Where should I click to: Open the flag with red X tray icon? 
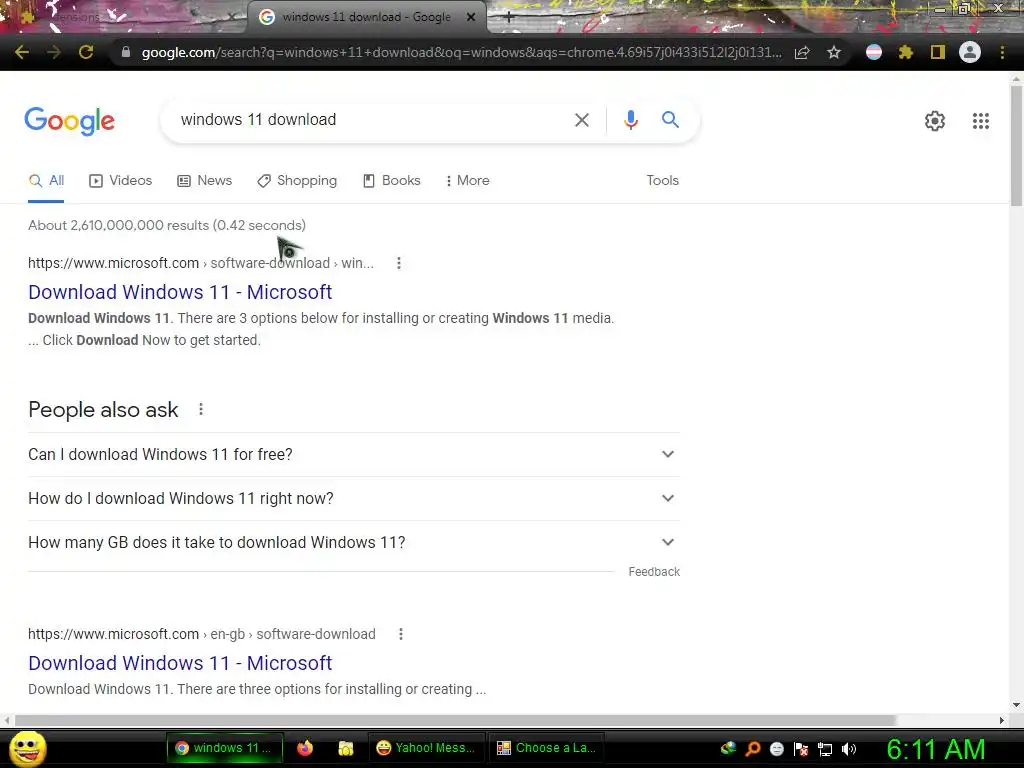[x=801, y=749]
